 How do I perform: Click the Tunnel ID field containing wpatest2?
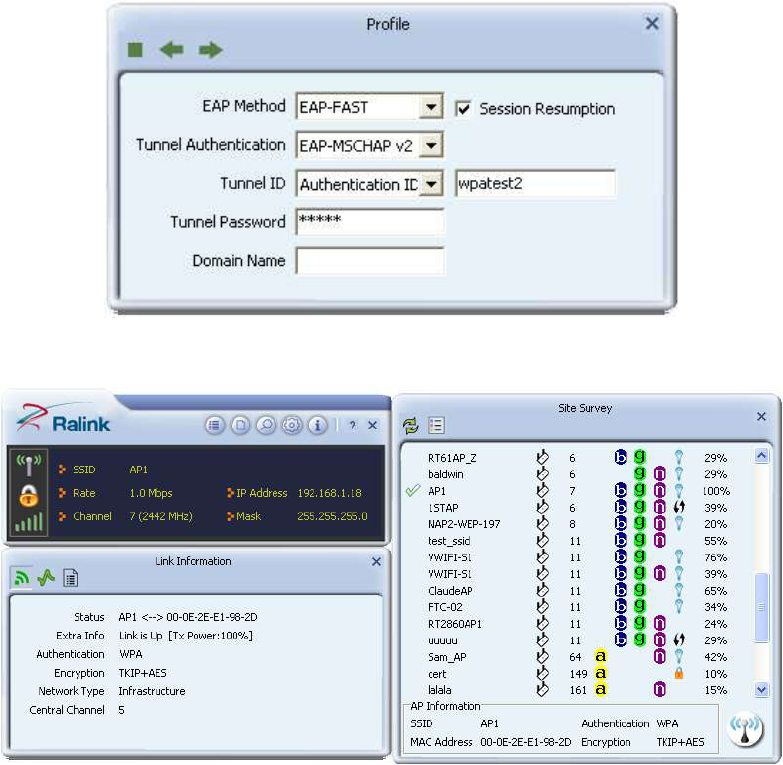(535, 183)
